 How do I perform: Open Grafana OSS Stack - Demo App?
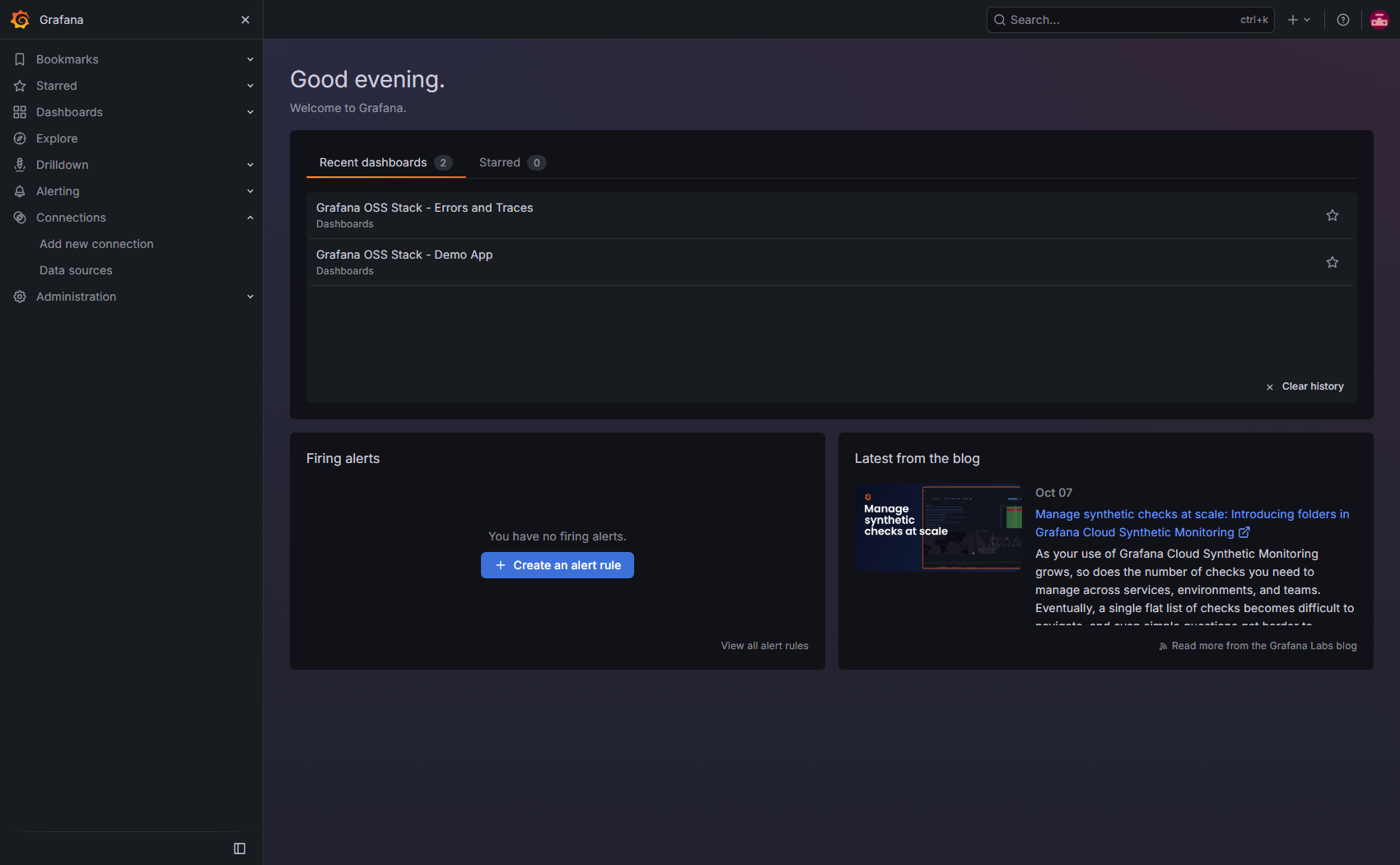404,255
